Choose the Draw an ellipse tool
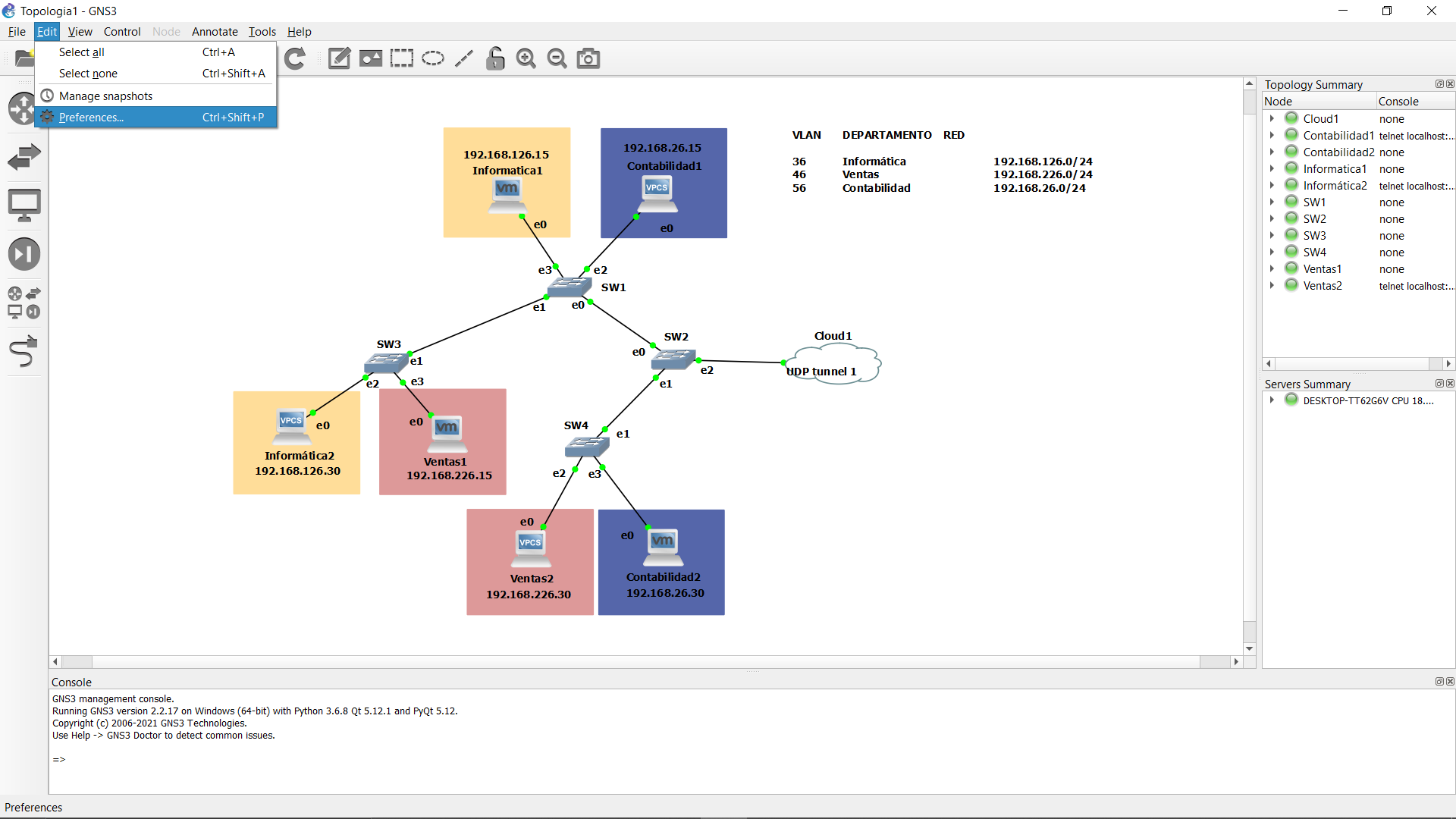The width and height of the screenshot is (1456, 819). click(x=433, y=58)
